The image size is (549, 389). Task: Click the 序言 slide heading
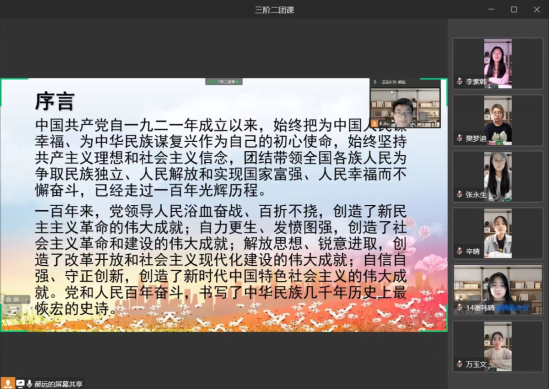click(x=55, y=101)
